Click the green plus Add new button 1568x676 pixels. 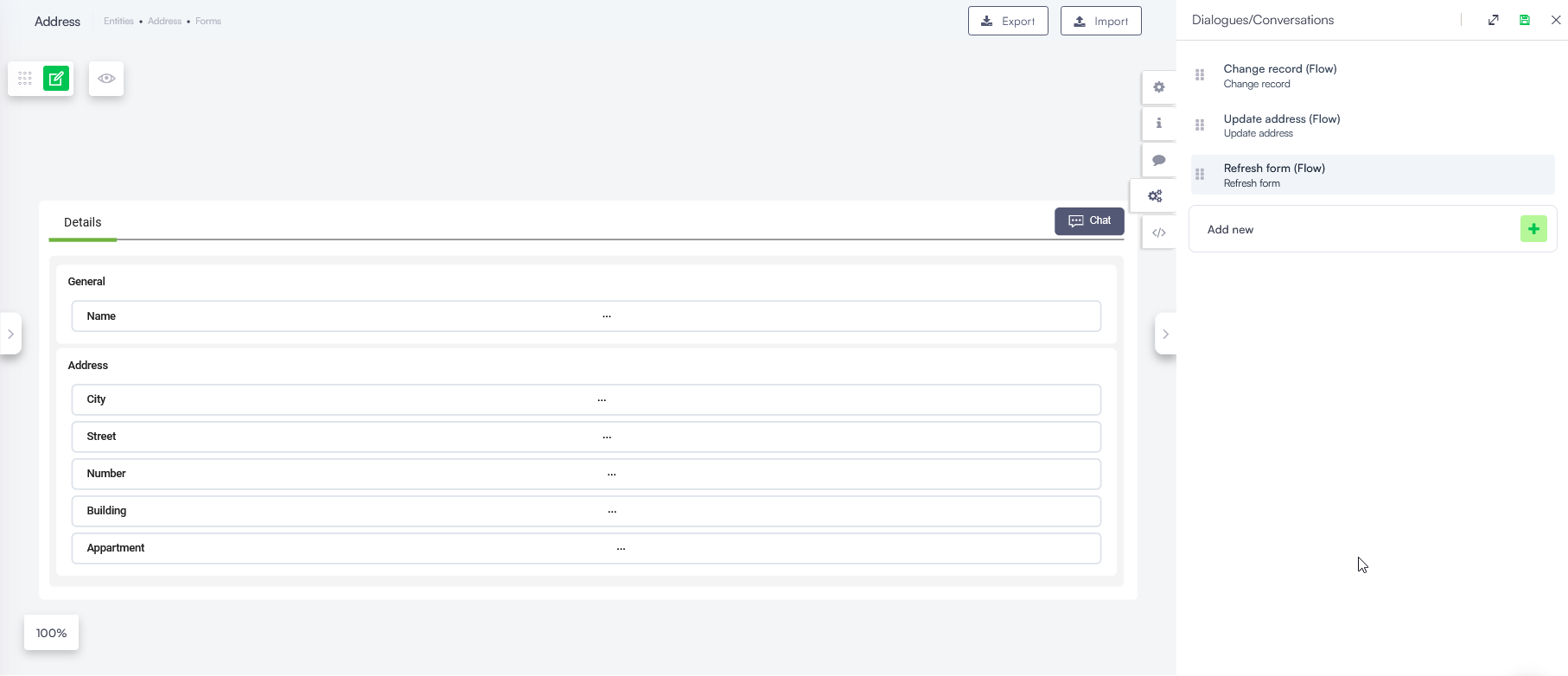click(1533, 229)
